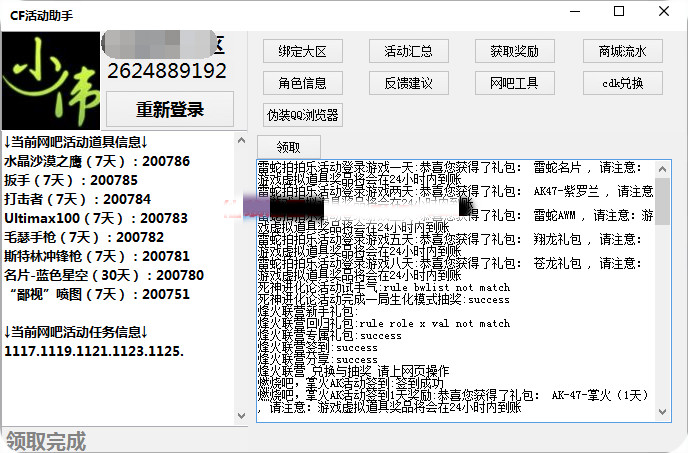Image resolution: width=688 pixels, height=453 pixels.
Task: Click log line 燃烧吧，掌火AK活动签到:签到成功
Action: pos(351,384)
